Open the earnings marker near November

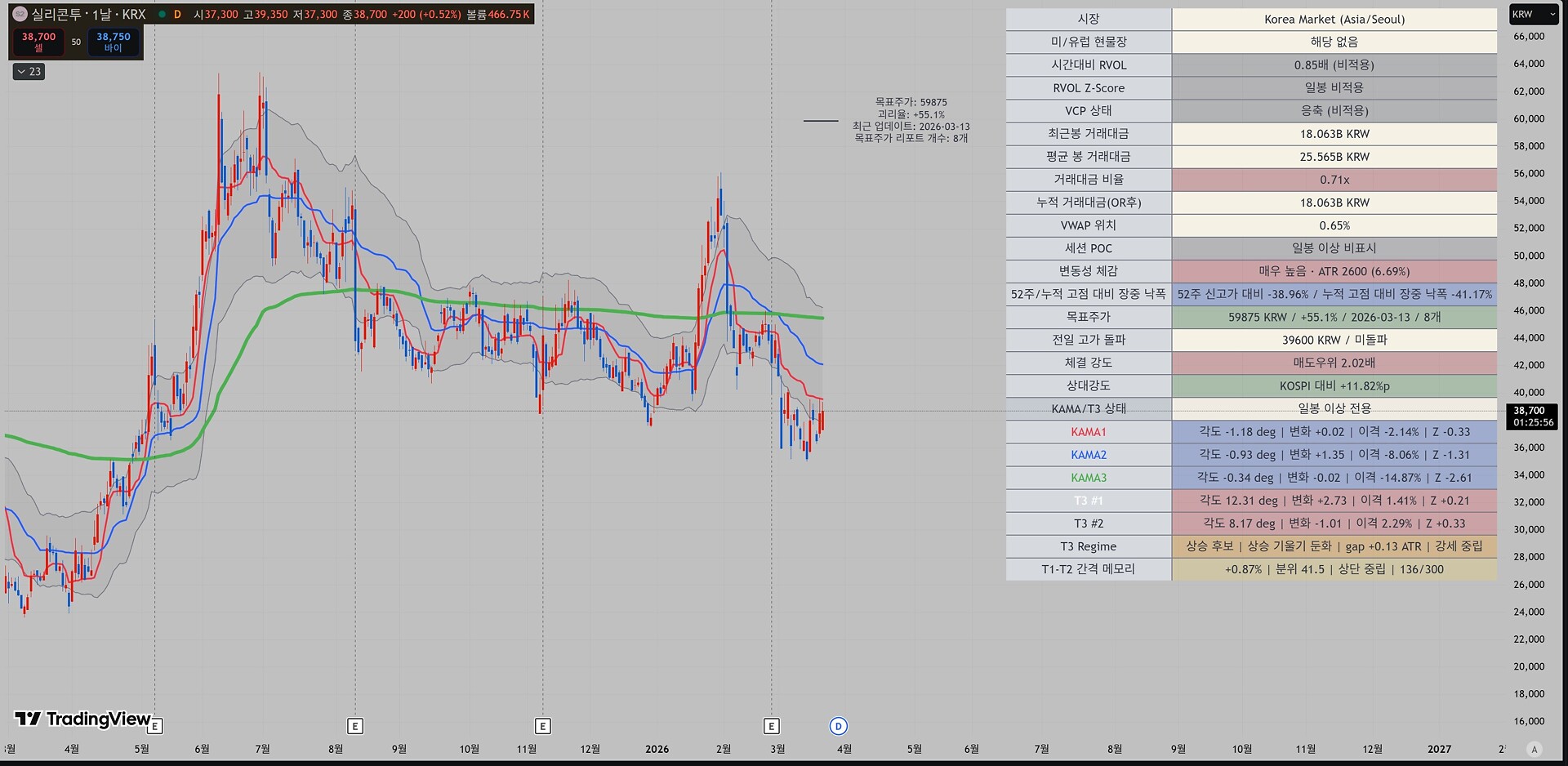tap(543, 726)
